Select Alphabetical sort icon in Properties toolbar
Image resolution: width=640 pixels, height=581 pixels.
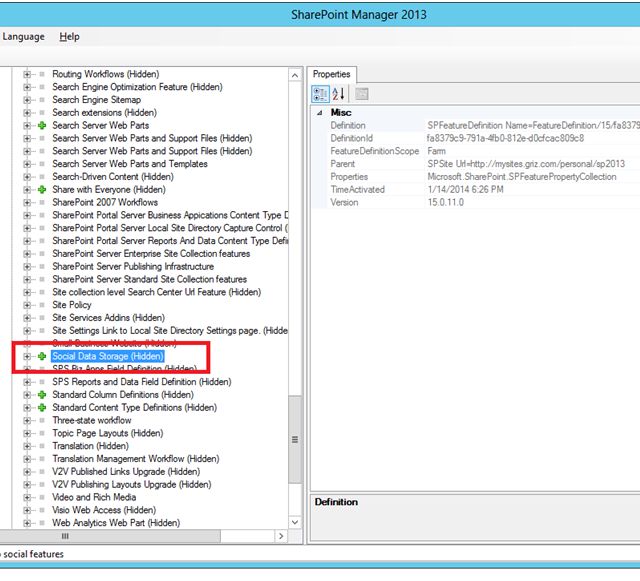click(x=338, y=94)
